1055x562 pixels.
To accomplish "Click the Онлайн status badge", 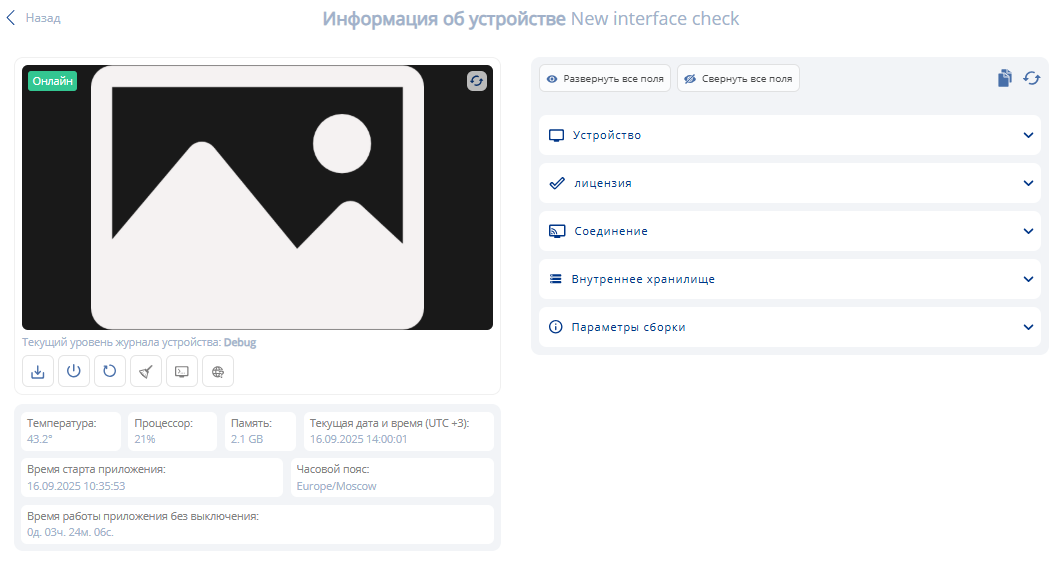I will (52, 81).
